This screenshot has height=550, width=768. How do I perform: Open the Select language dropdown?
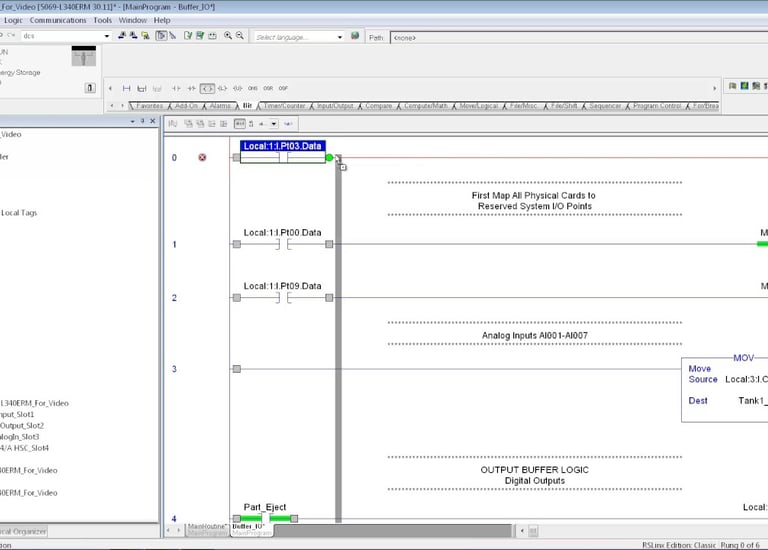(x=340, y=37)
